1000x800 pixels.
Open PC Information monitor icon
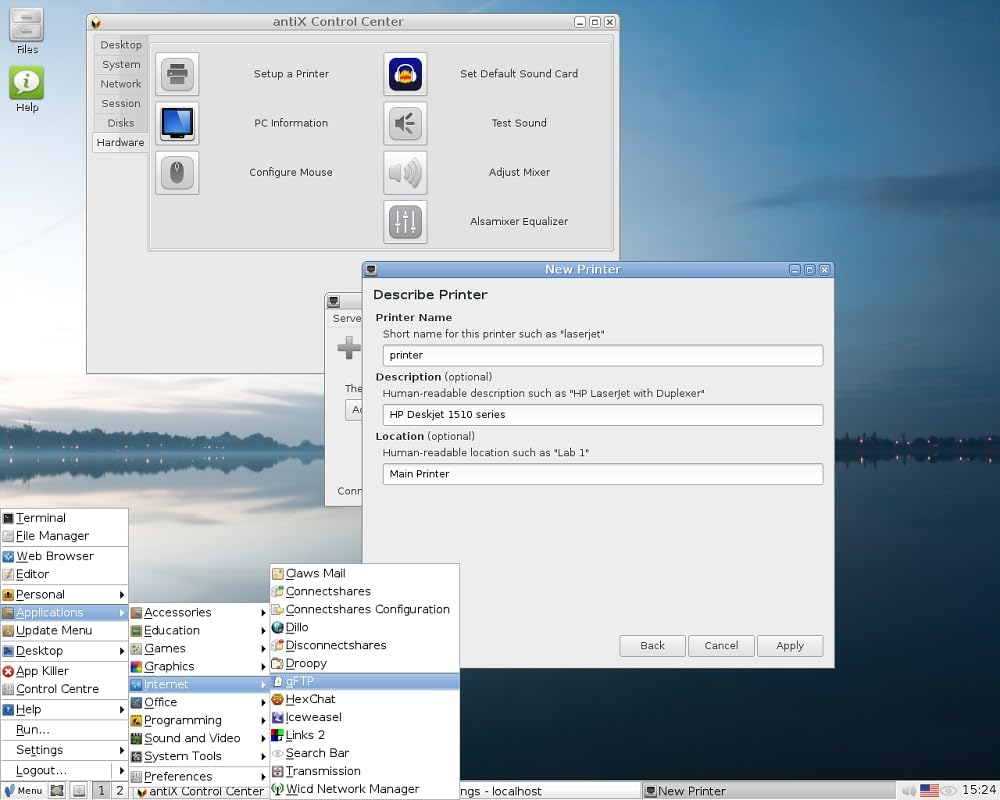177,123
